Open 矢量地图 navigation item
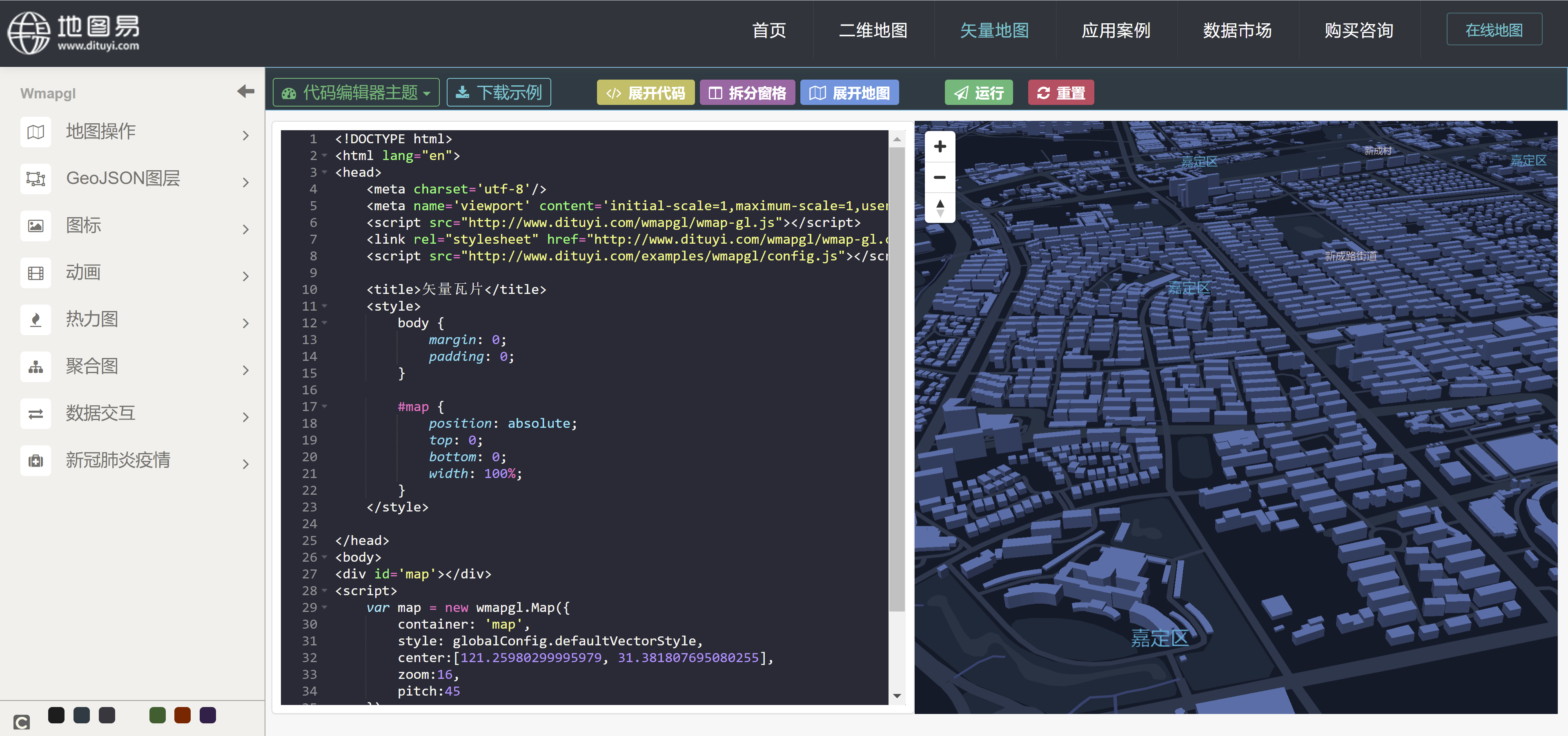Viewport: 1568px width, 736px height. tap(995, 31)
